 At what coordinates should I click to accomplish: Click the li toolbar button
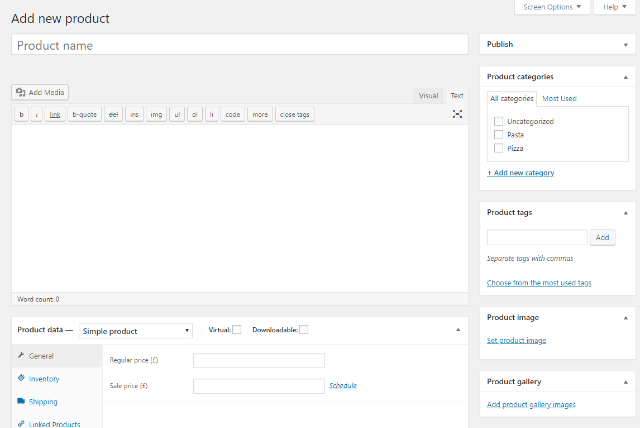point(211,115)
